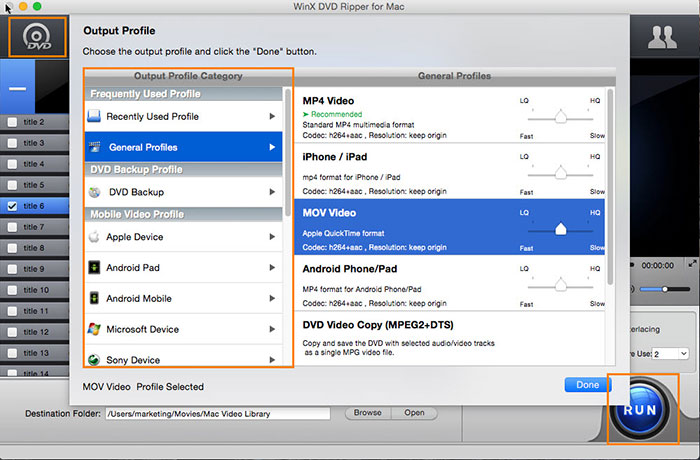Click the Recently Used Profile icon
This screenshot has width=700, height=460.
click(x=94, y=117)
